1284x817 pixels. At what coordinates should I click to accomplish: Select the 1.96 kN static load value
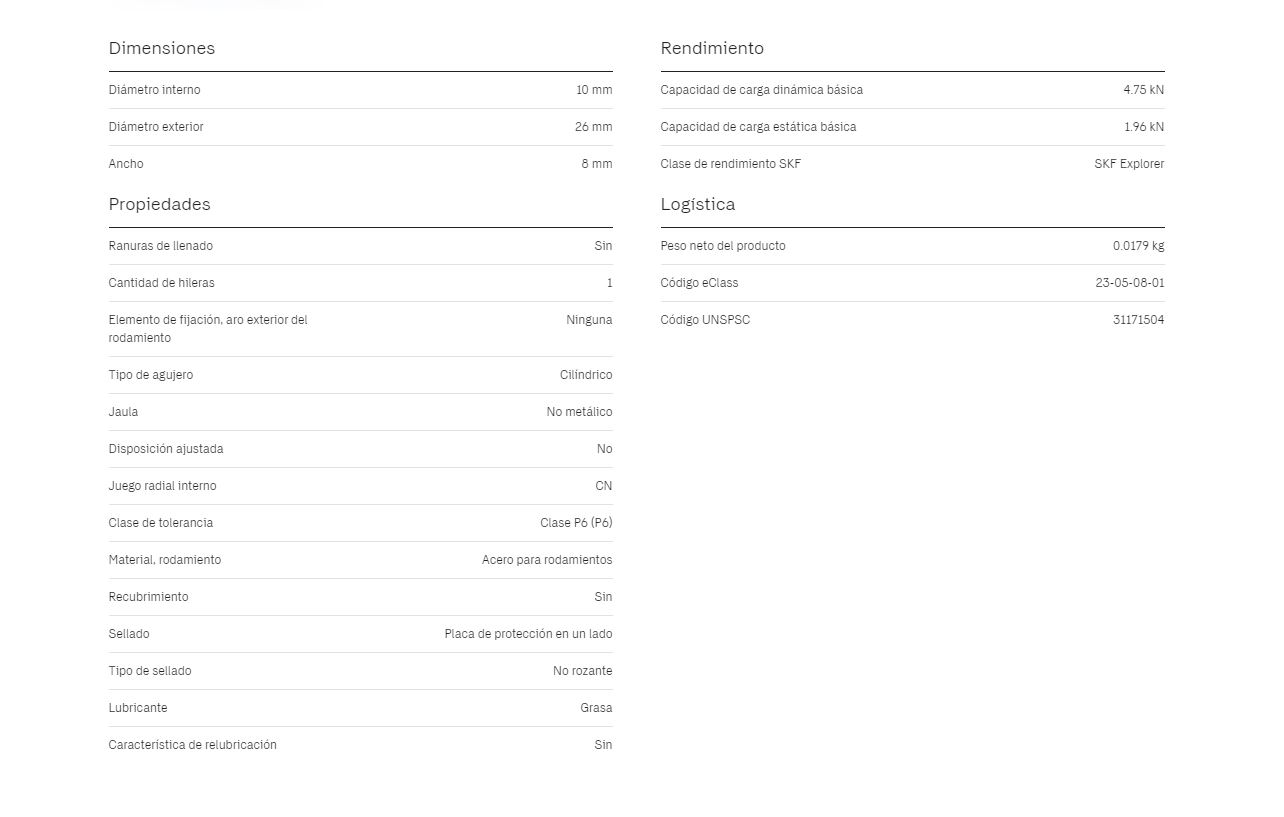point(1144,127)
